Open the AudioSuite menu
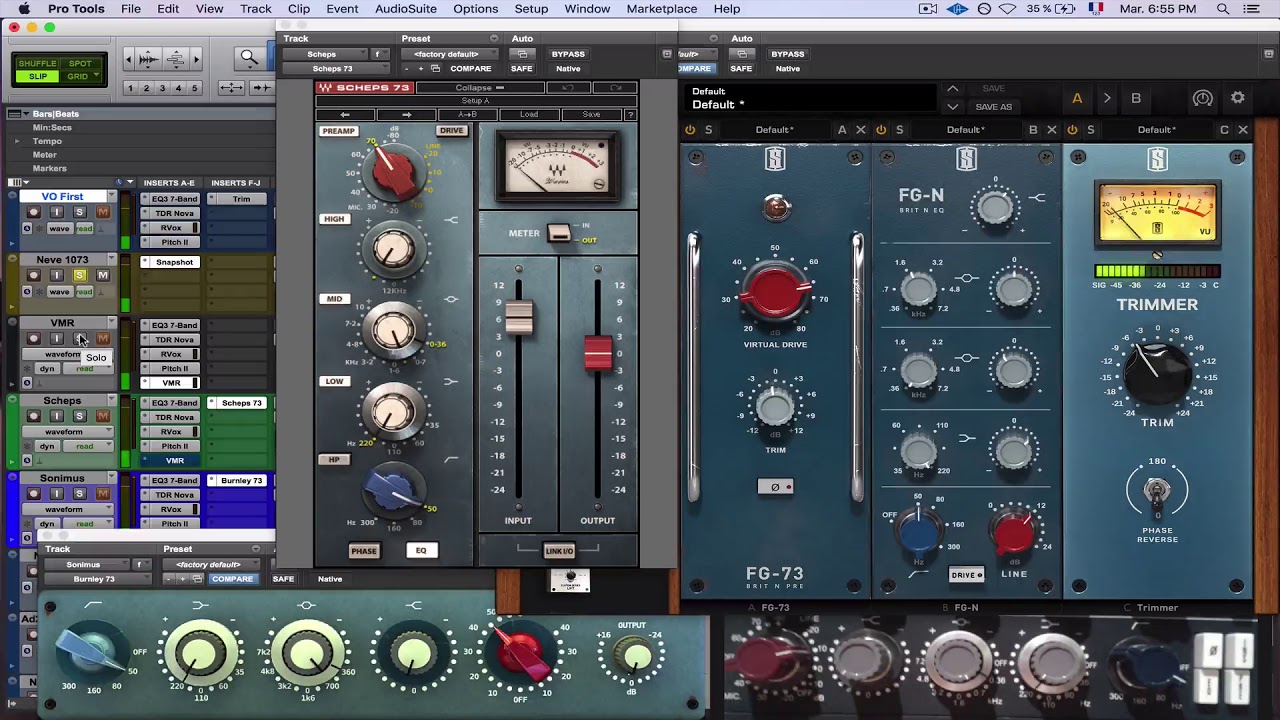1280x720 pixels. coord(405,9)
